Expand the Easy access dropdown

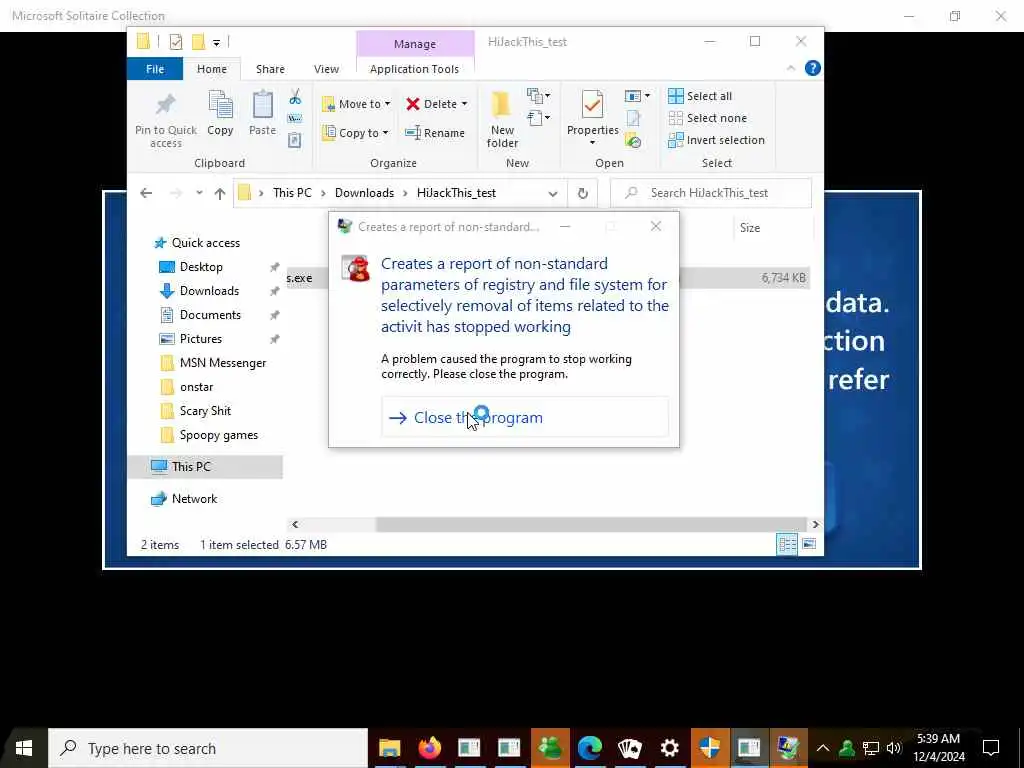coord(539,118)
